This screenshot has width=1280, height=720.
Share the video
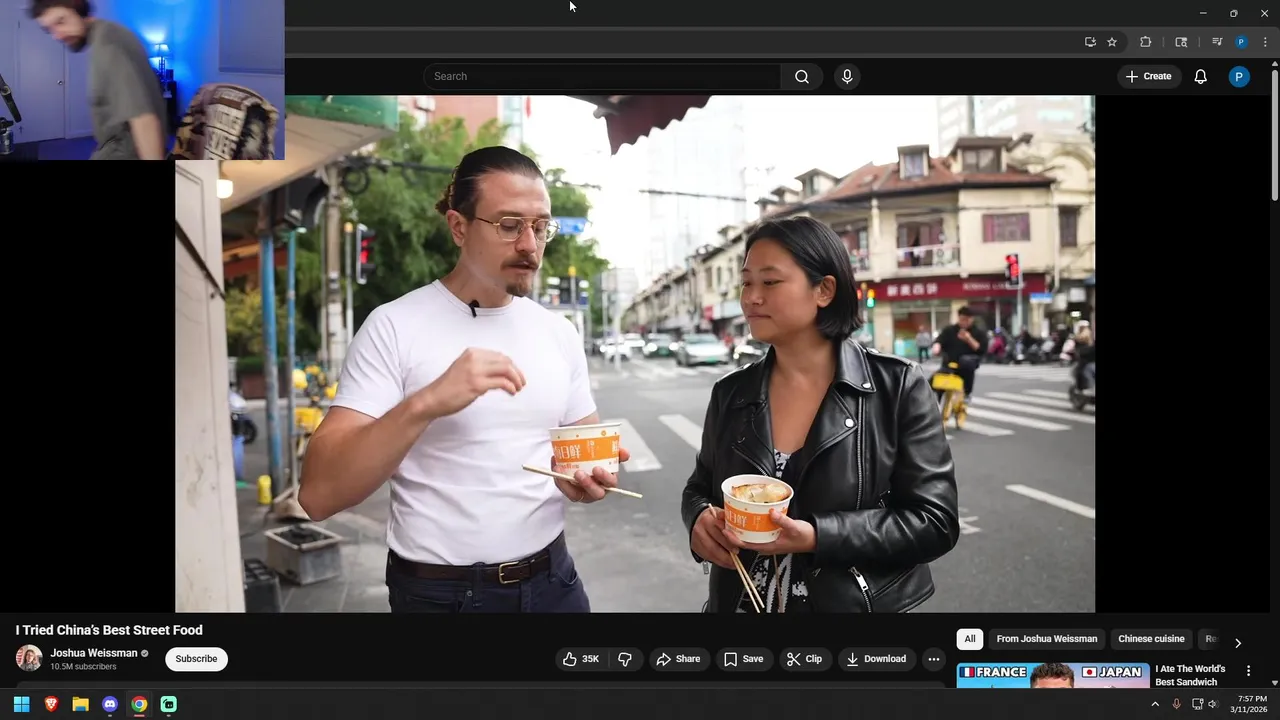click(x=678, y=659)
